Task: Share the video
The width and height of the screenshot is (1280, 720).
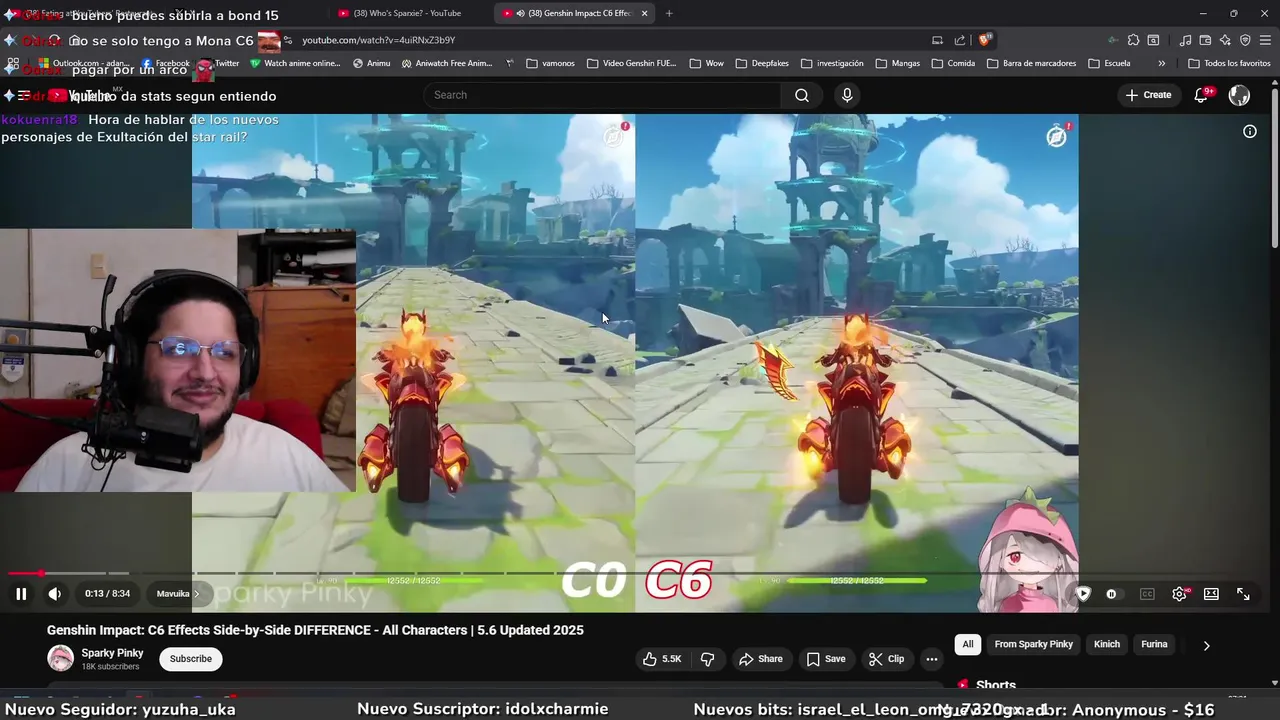Action: click(760, 659)
